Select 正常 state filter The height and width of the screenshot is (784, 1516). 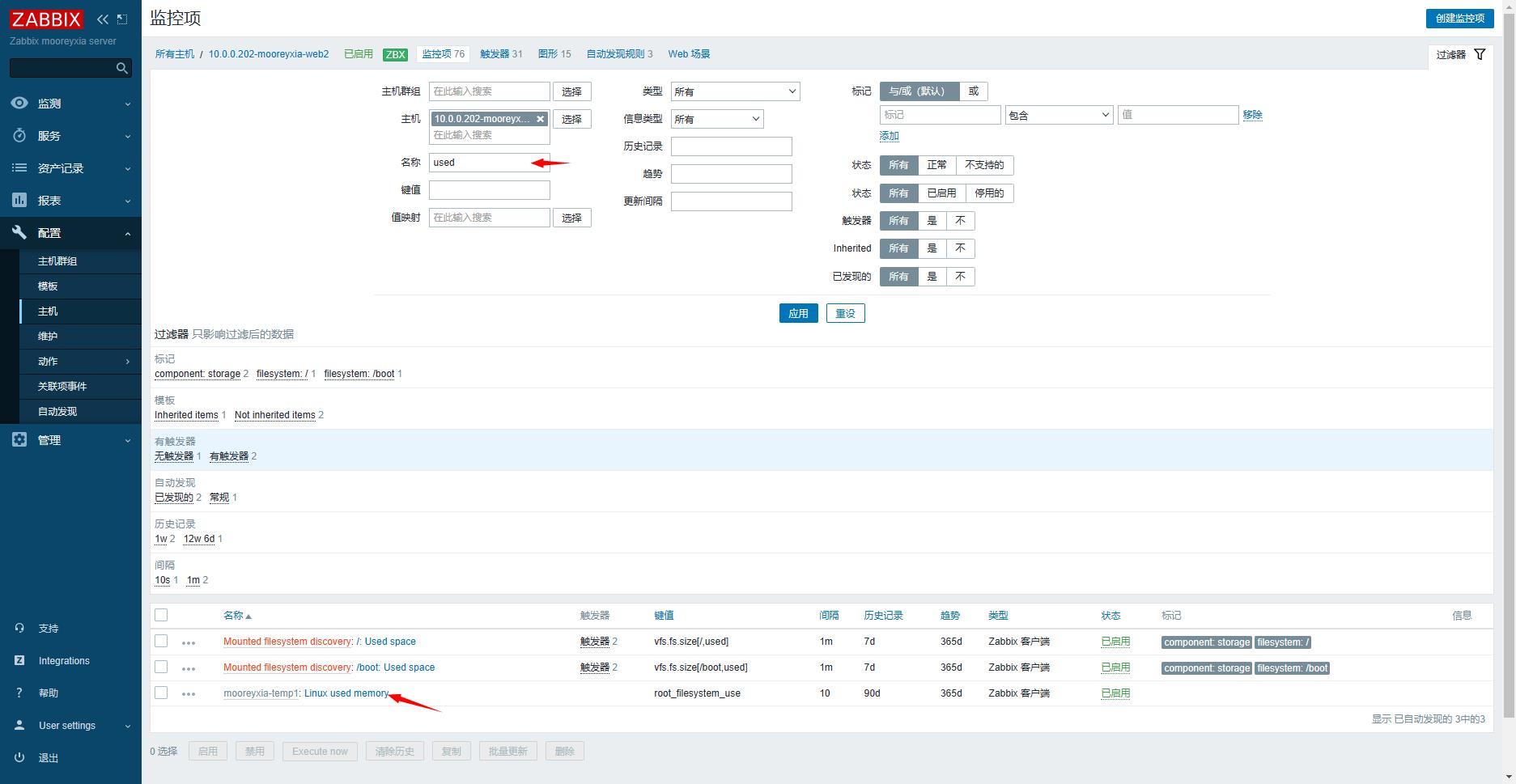click(x=936, y=165)
